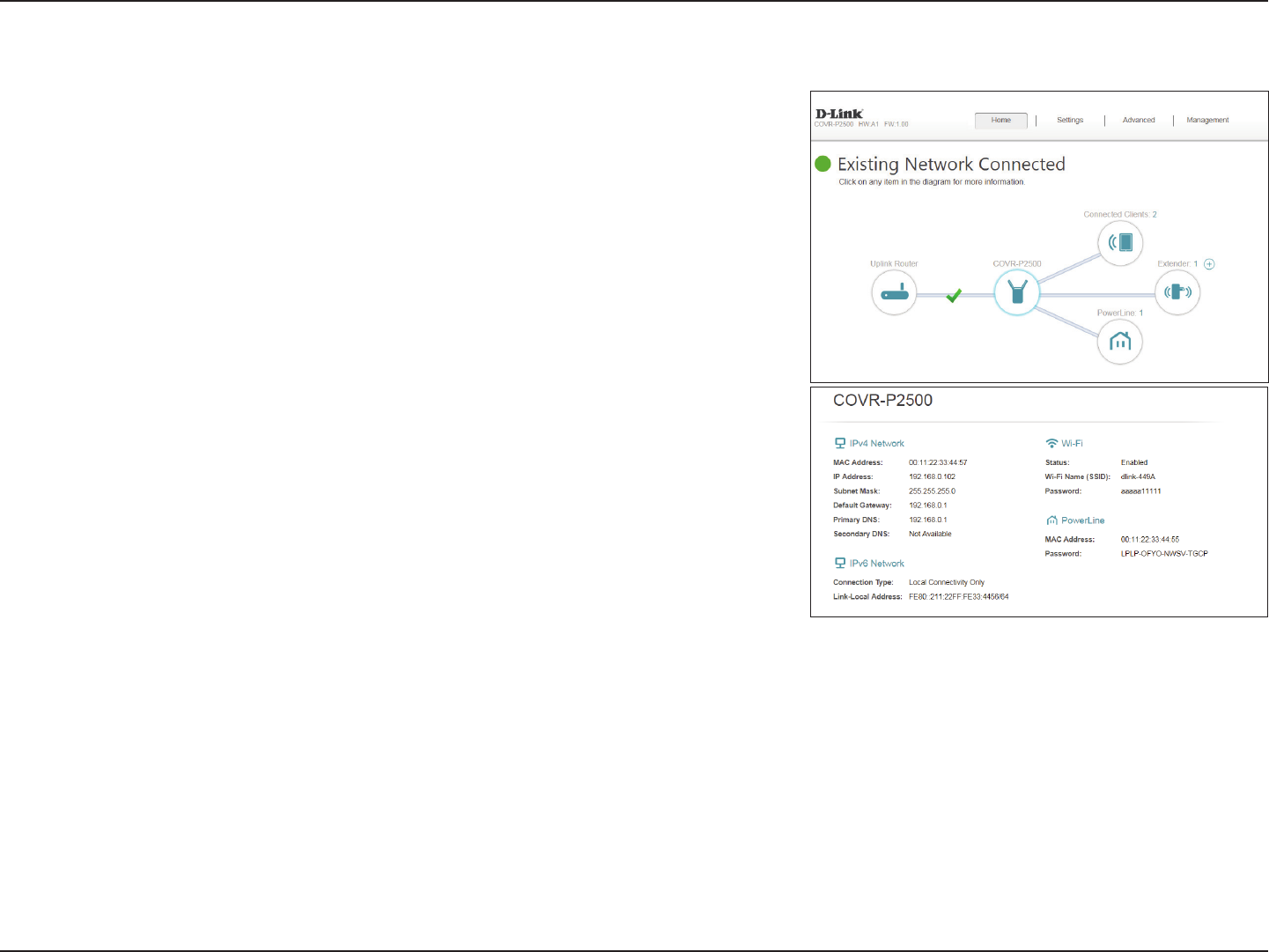The width and height of the screenshot is (1269, 952).
Task: Click the 'PowerLine' section title in details
Action: 1082,520
